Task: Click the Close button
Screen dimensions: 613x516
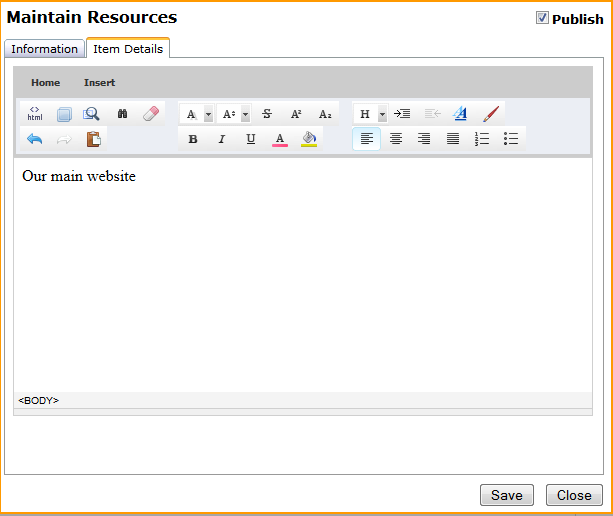Action: click(574, 495)
